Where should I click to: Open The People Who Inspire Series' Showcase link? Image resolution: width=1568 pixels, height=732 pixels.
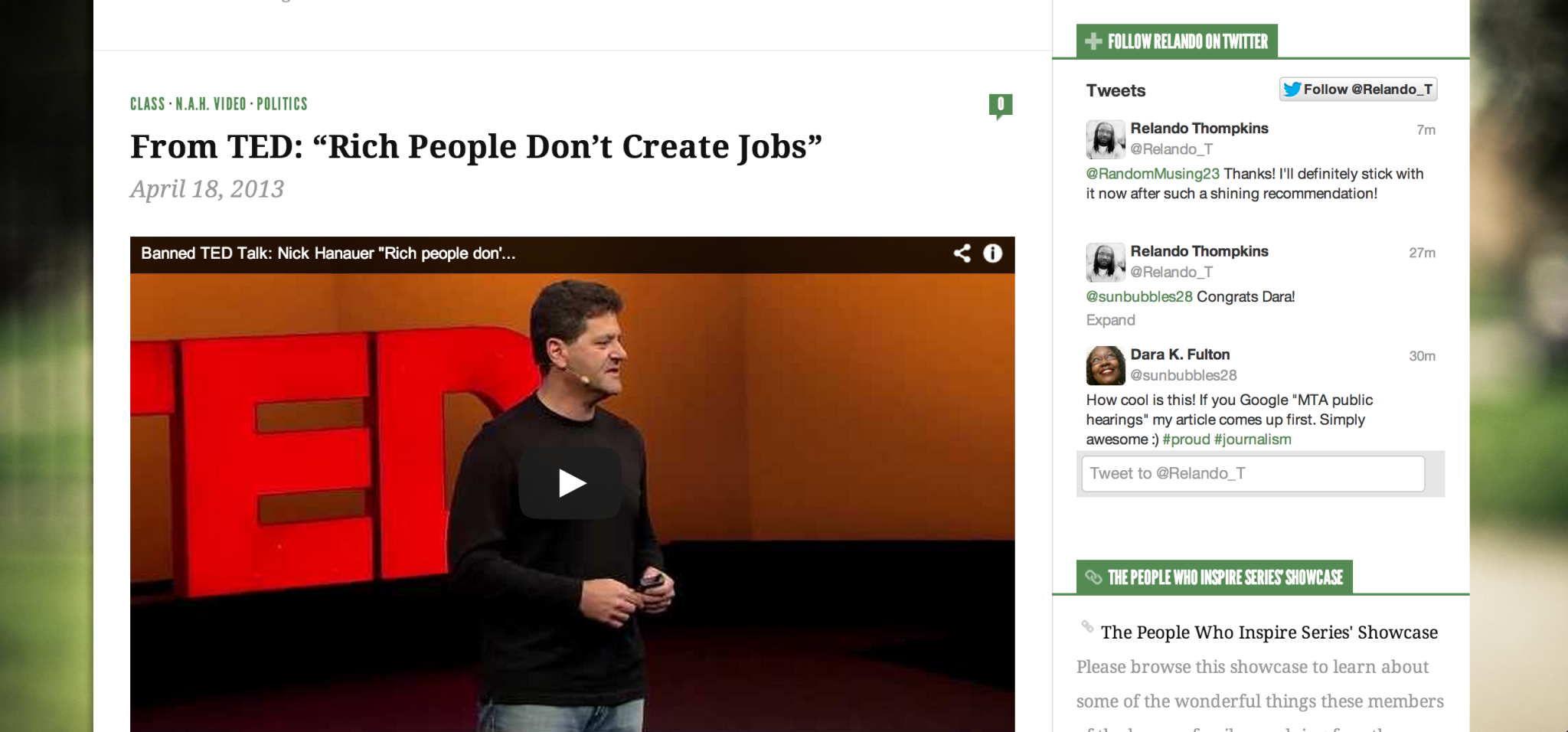(1269, 632)
